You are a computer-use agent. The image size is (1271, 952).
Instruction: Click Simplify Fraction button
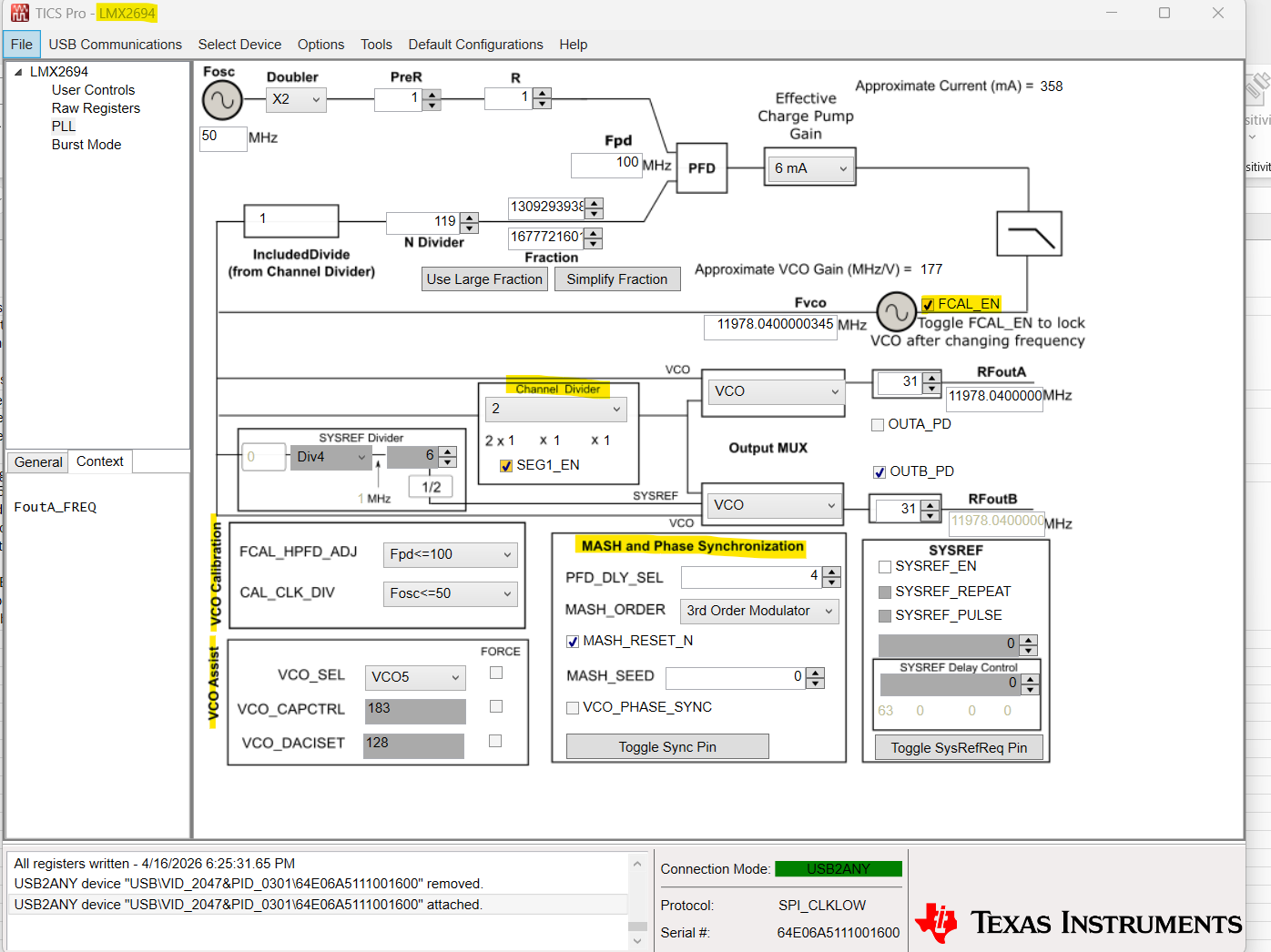(x=617, y=279)
